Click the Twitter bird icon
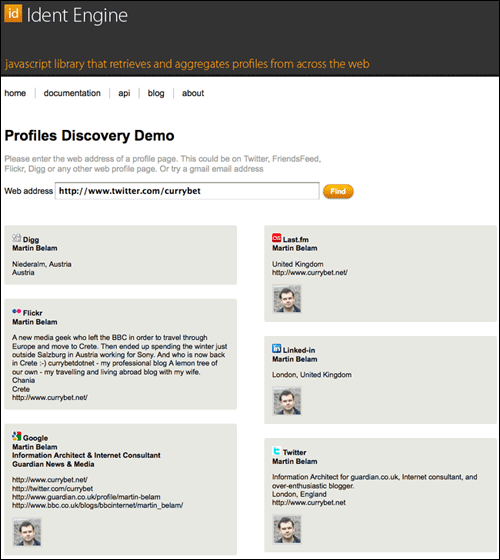This screenshot has width=500, height=560. click(x=276, y=451)
